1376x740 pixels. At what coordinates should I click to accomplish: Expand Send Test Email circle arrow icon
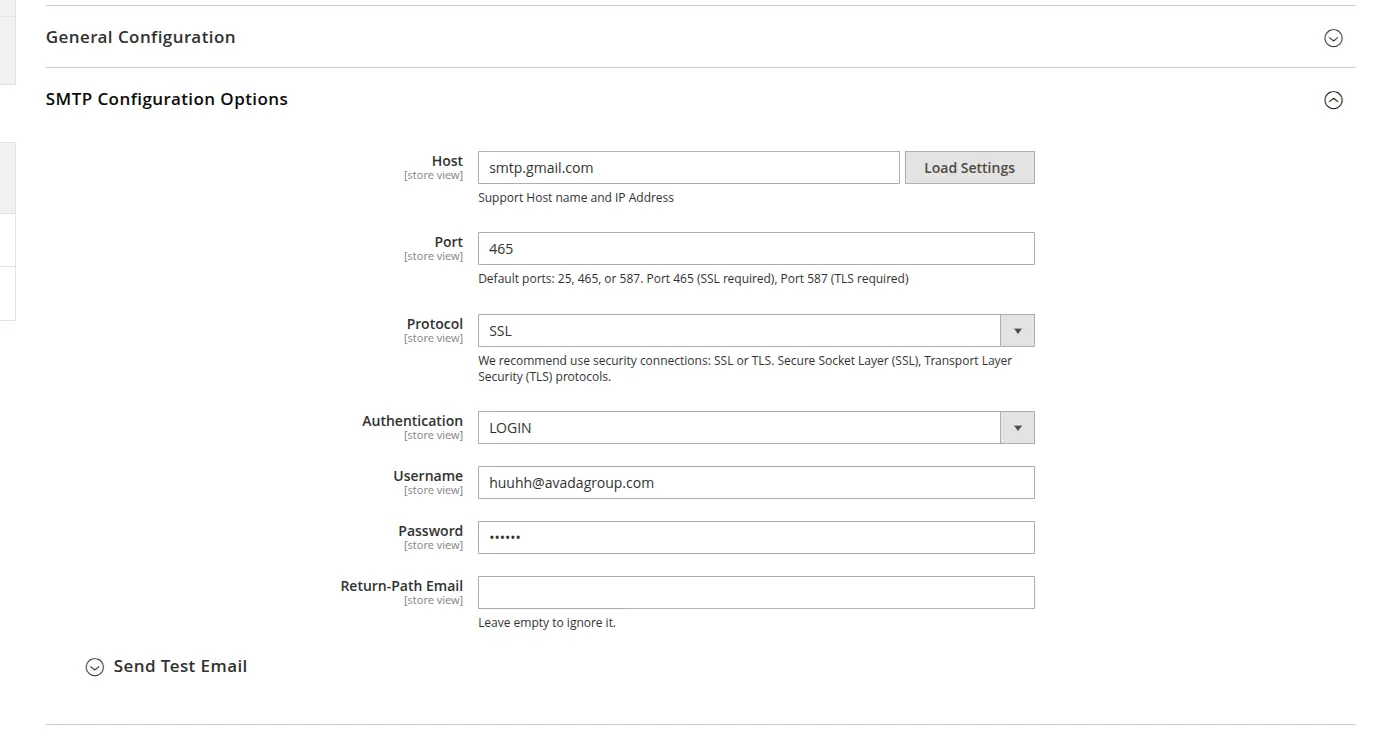click(95, 667)
